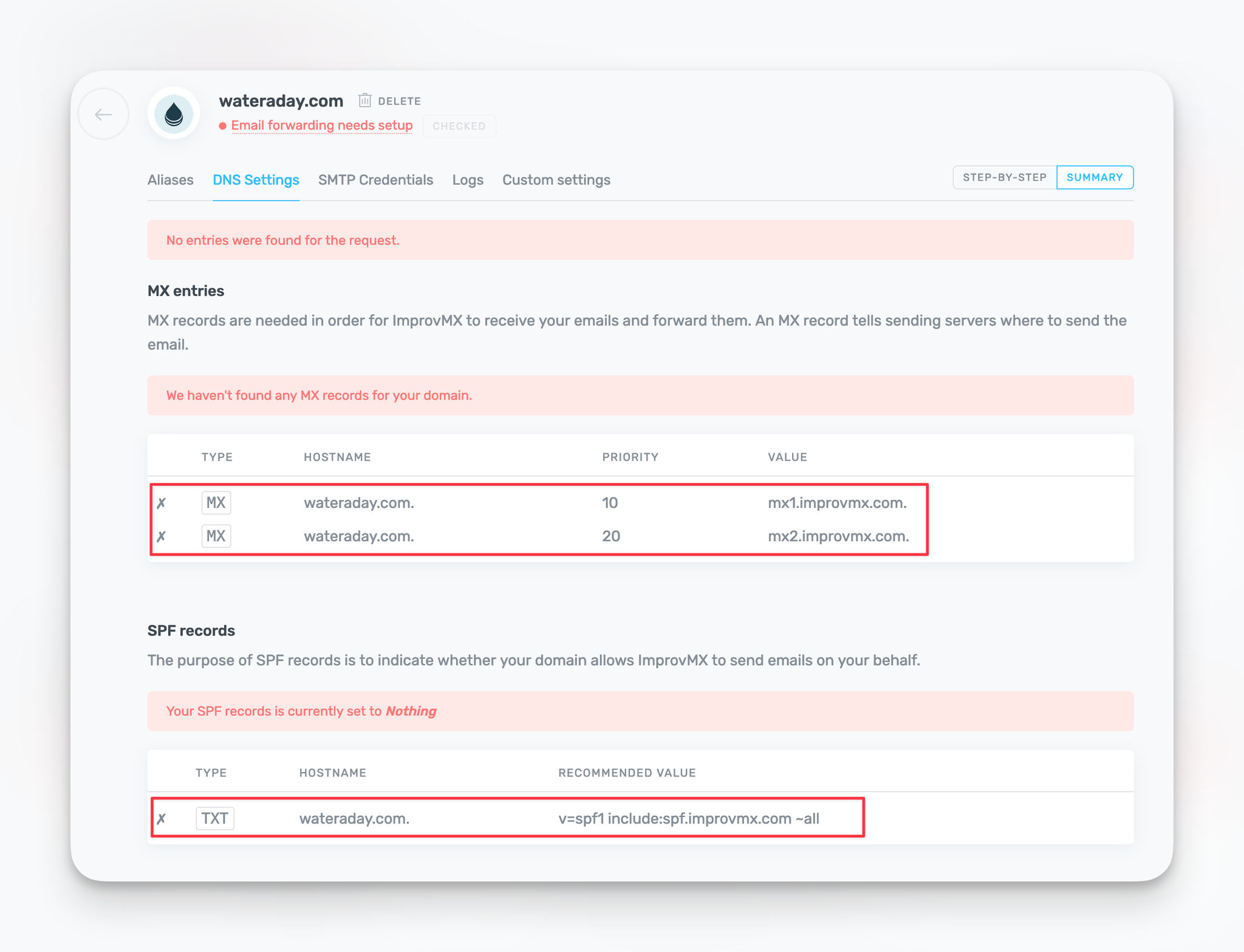Image resolution: width=1244 pixels, height=952 pixels.
Task: Click TYPE header in MX table
Action: tap(217, 457)
